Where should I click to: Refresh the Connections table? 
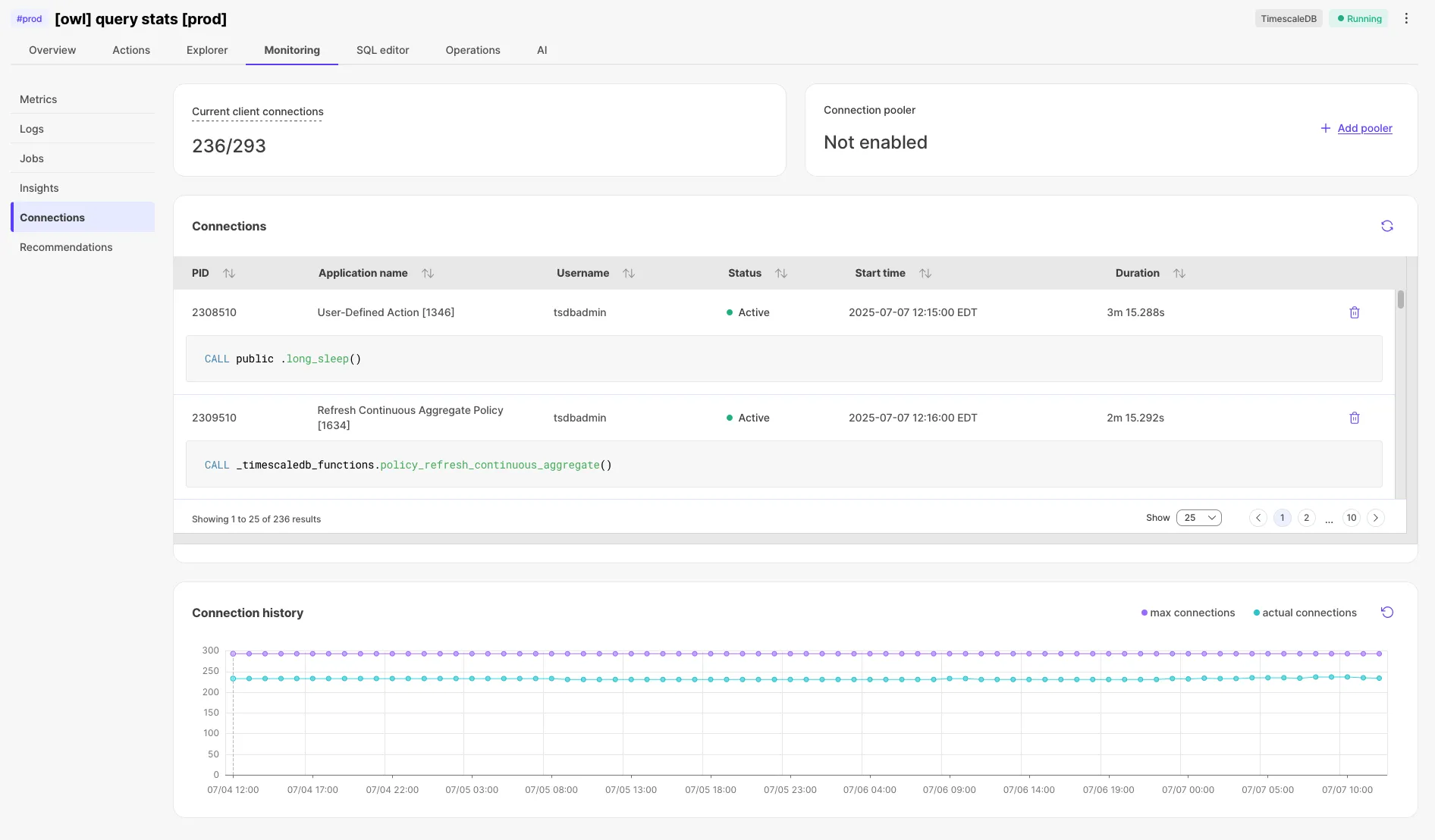pos(1386,226)
